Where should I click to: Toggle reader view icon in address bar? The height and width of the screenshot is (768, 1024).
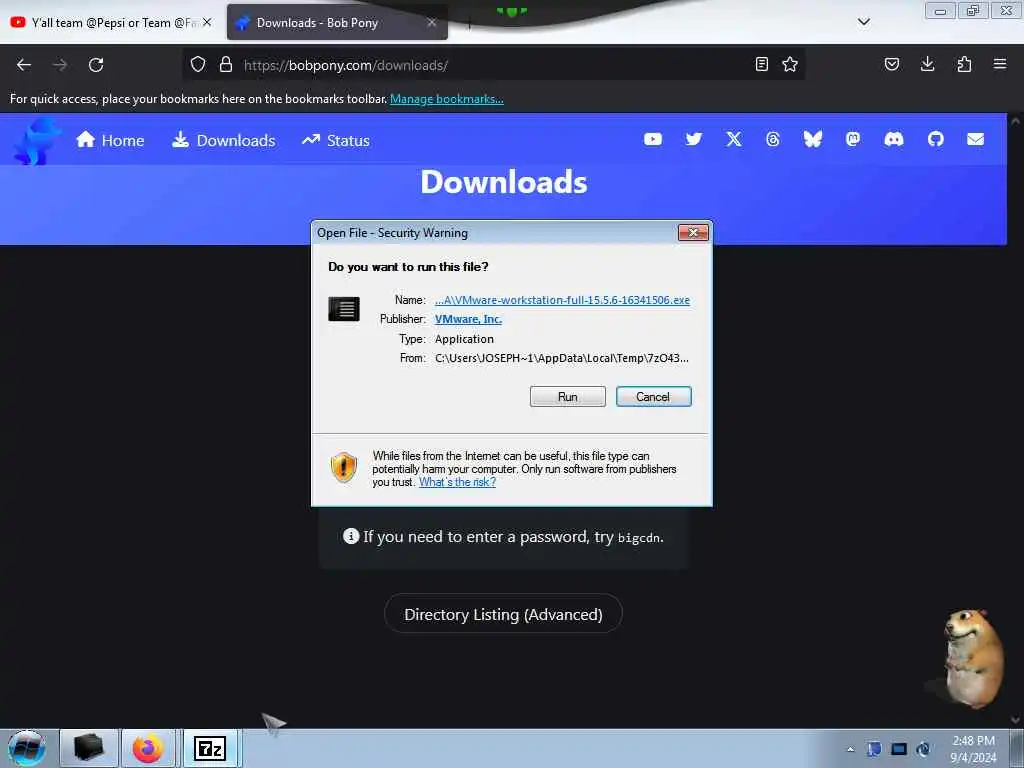pyautogui.click(x=761, y=64)
